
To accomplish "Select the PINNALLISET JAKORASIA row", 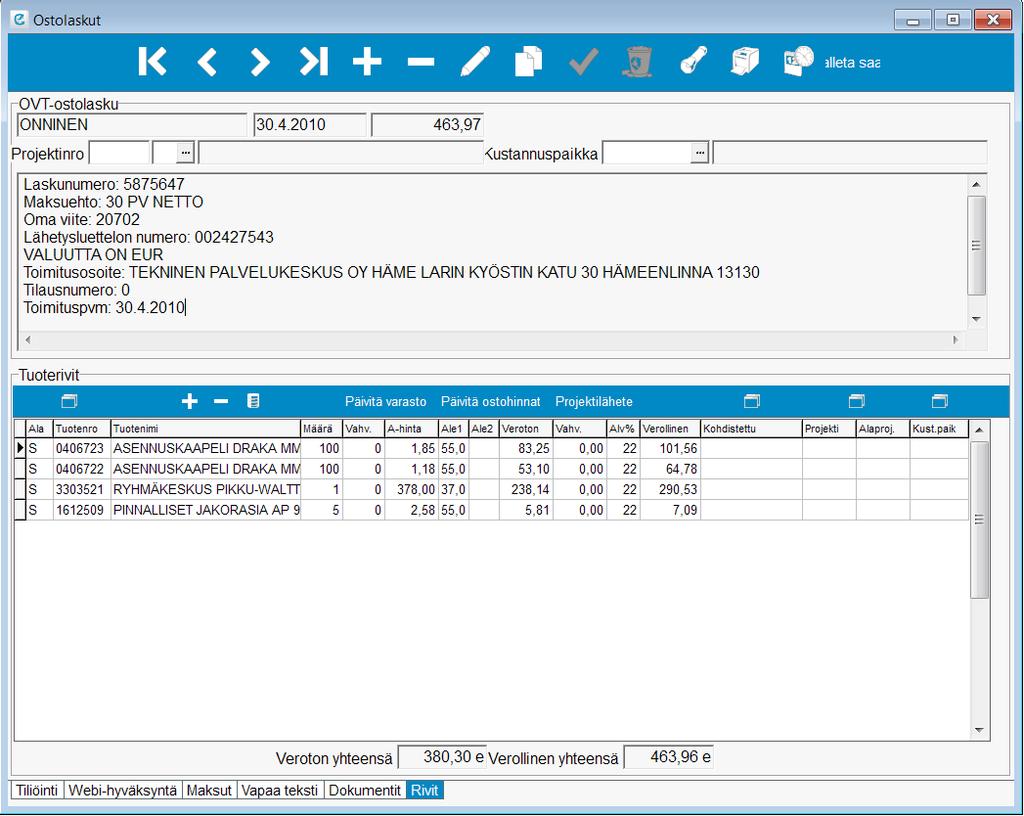I will 491,510.
